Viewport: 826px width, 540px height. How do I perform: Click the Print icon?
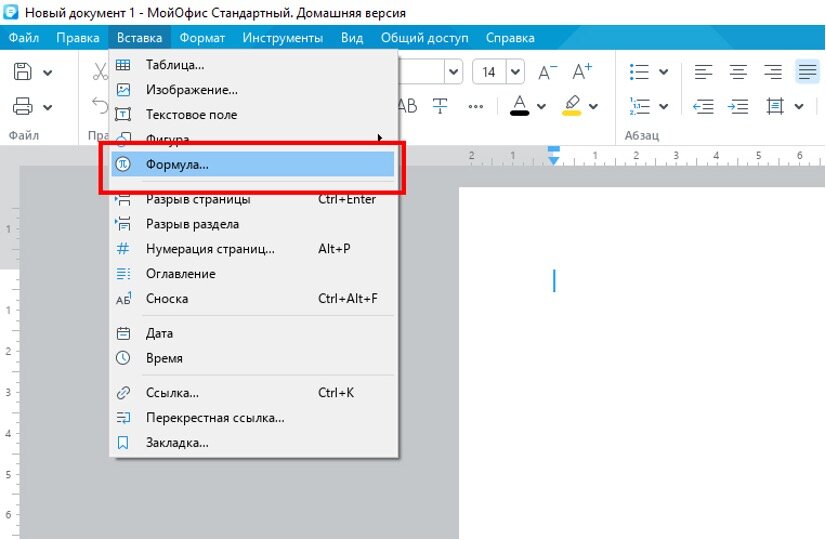pos(23,106)
